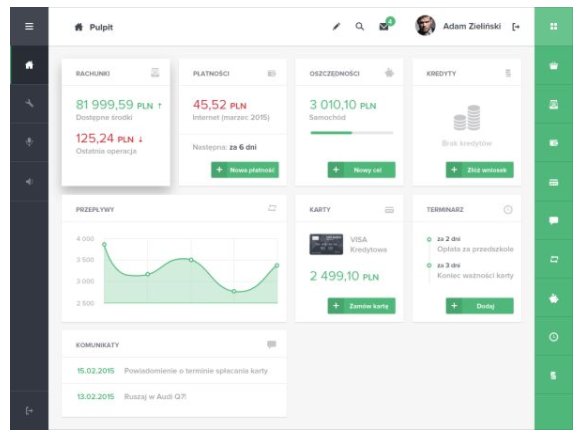This screenshot has width=581, height=439.
Task: Click the icon in Rachunki card header
Action: coord(155,73)
